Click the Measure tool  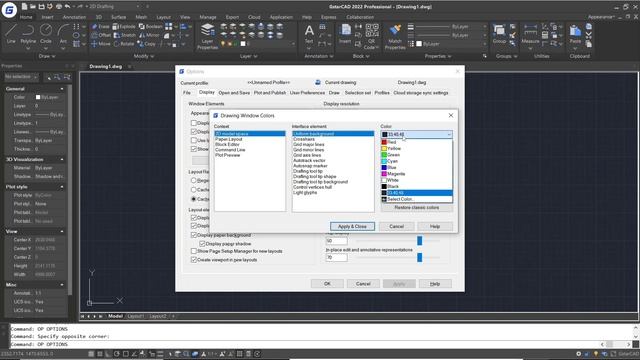(530, 33)
